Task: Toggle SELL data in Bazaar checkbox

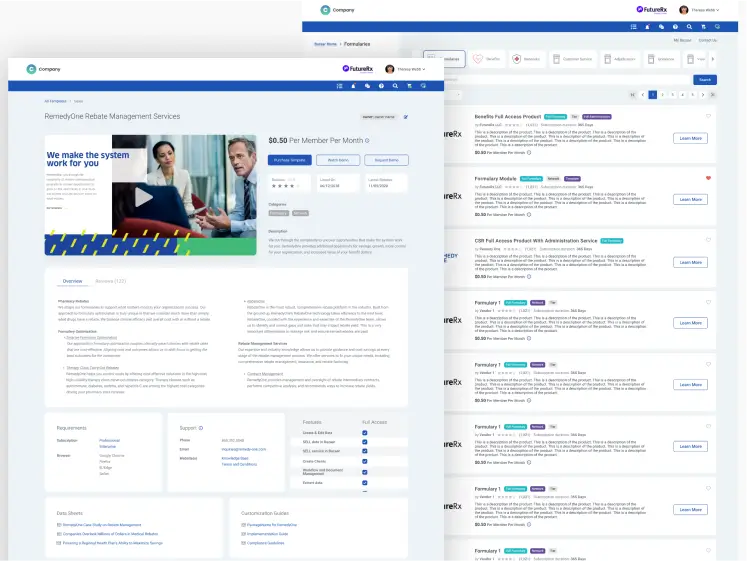Action: (x=364, y=442)
